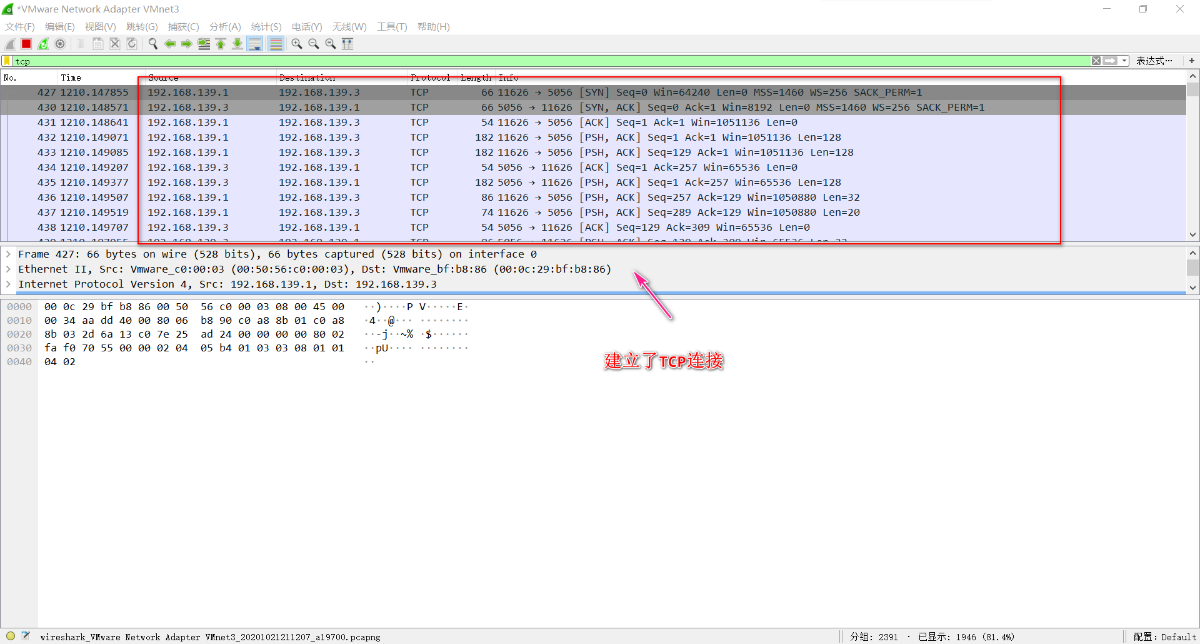Select packet 434 in the list

[x=593, y=167]
